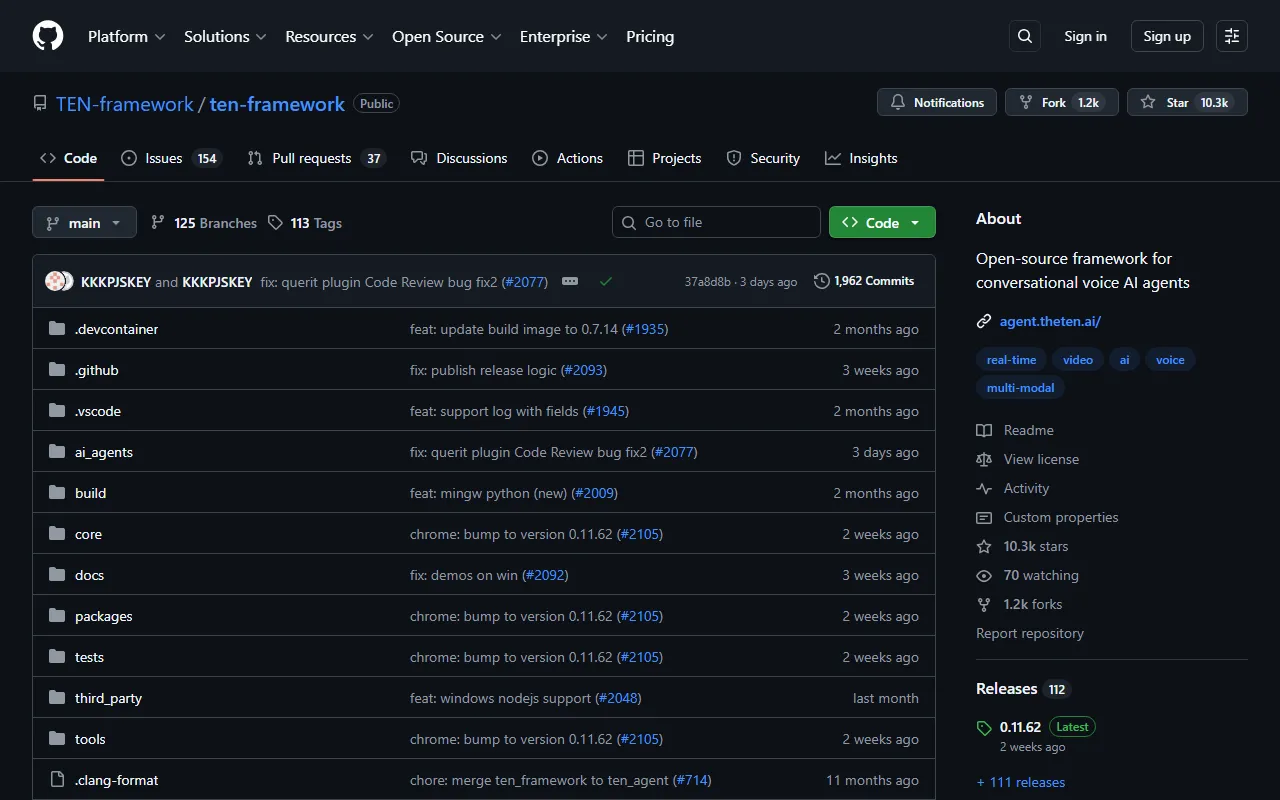This screenshot has height=800, width=1280.
Task: Click the search magnifier icon
Action: [x=1025, y=36]
